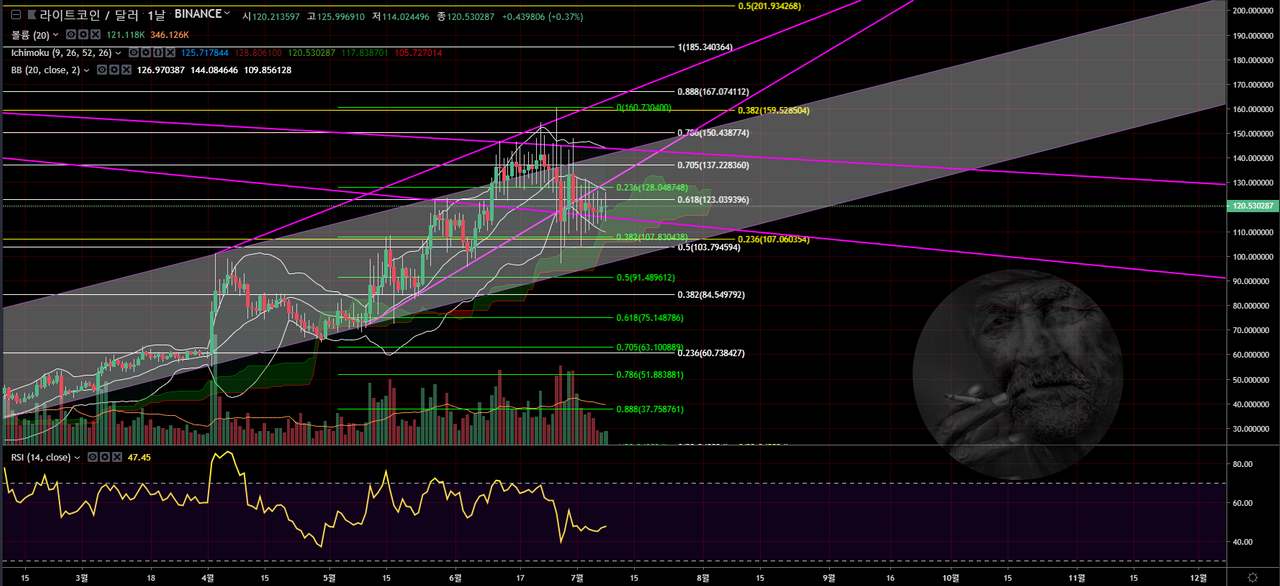Expand the Volume (20) indicator dropdown
Screen dimensions: 1280x586
(56, 35)
